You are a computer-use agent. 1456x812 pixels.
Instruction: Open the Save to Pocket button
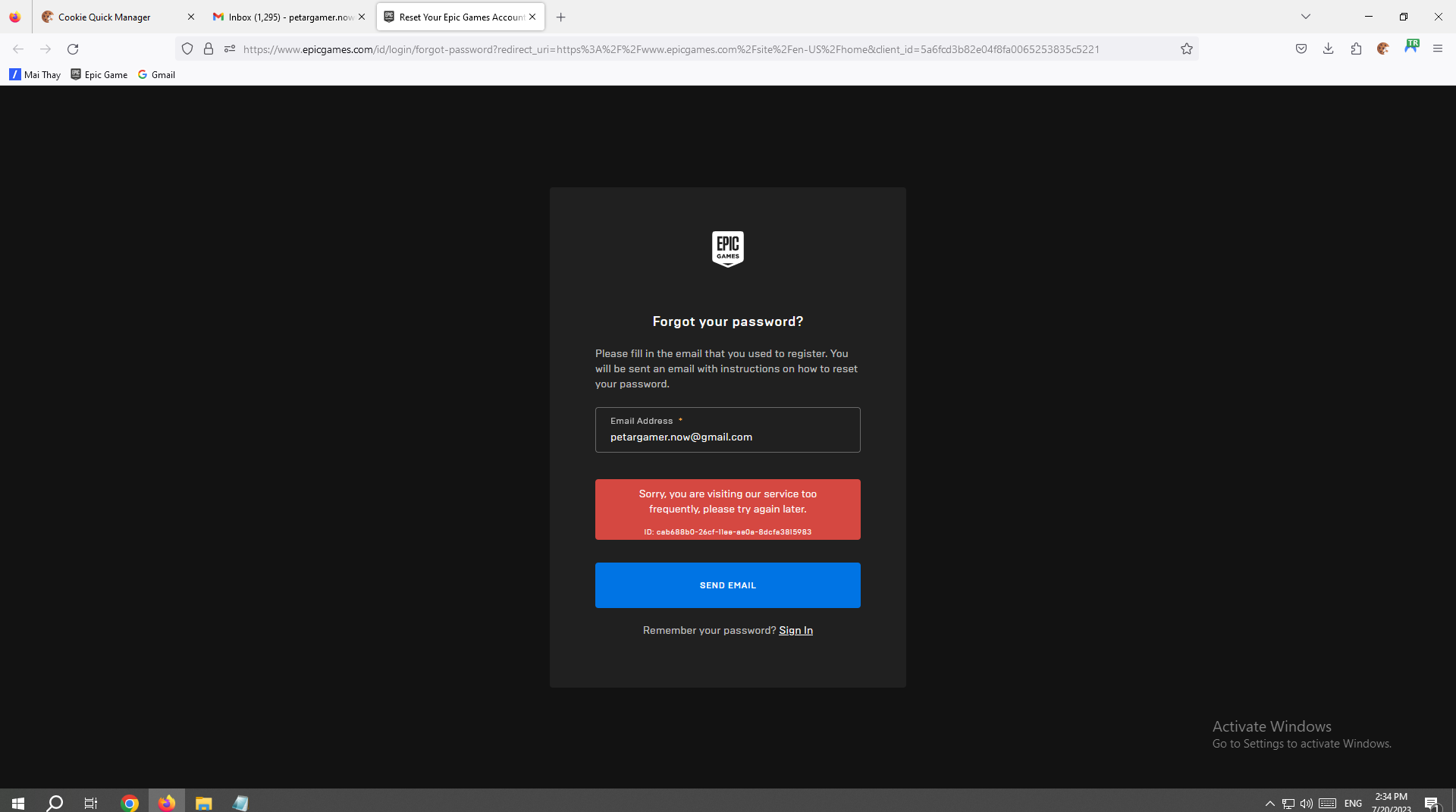tap(1301, 49)
